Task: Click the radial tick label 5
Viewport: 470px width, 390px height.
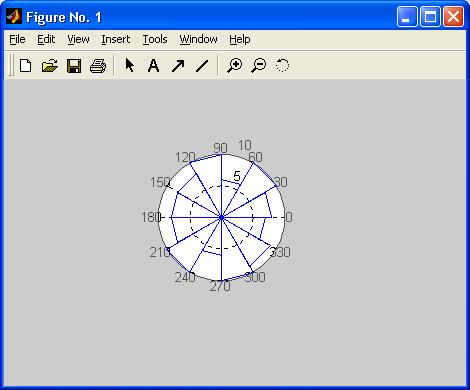Action: (237, 176)
